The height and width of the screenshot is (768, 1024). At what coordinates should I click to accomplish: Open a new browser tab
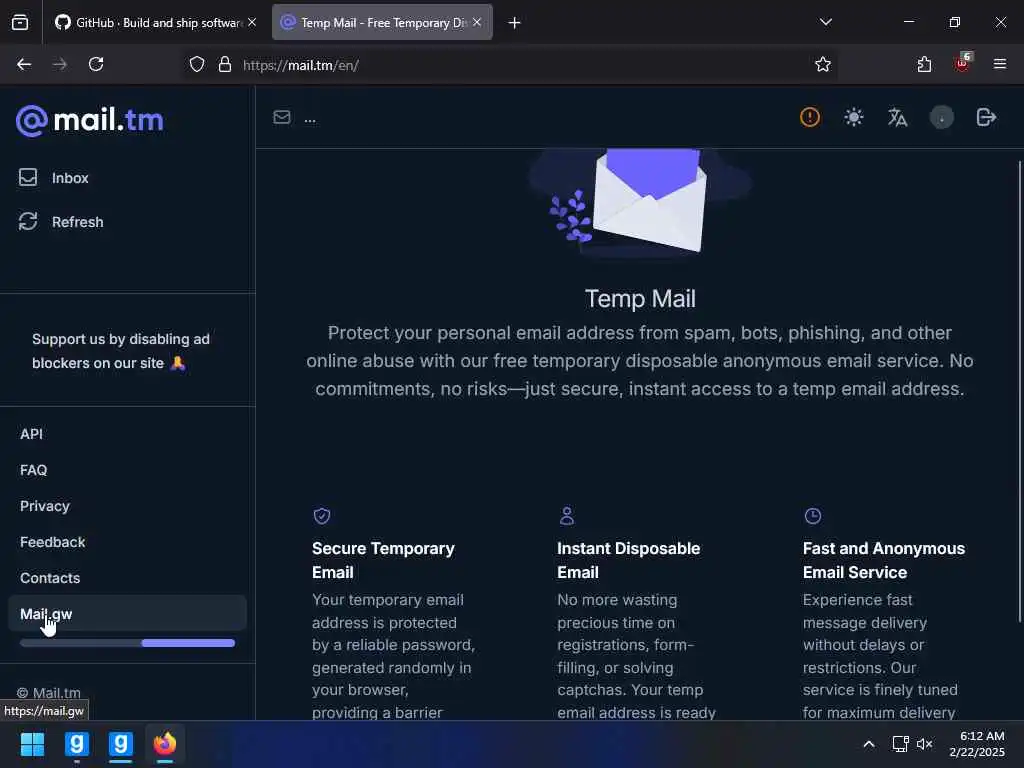515,23
